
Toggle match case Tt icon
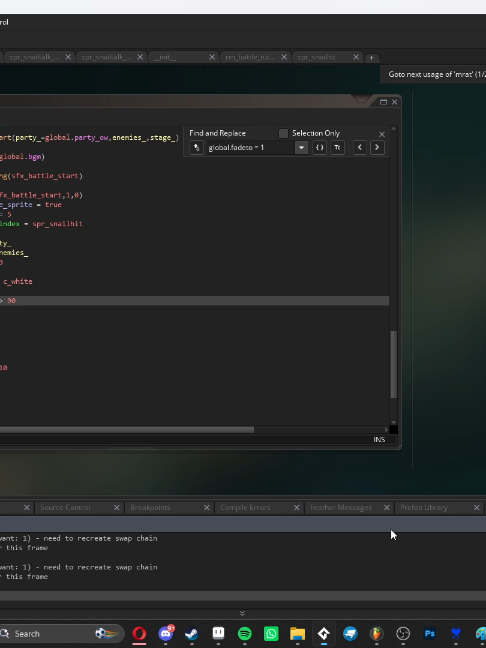[337, 148]
